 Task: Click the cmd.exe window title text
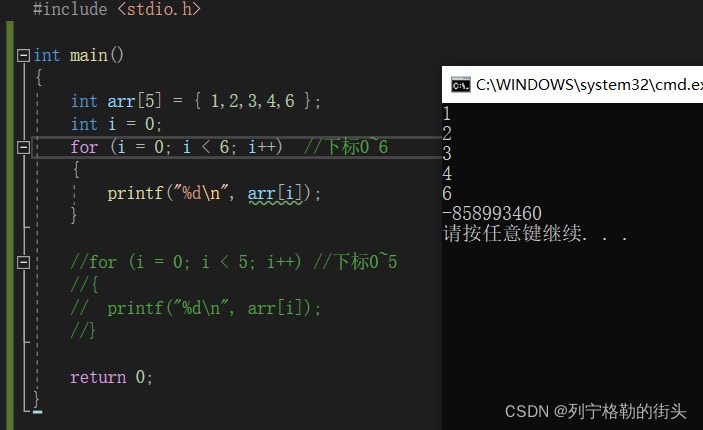click(x=589, y=85)
